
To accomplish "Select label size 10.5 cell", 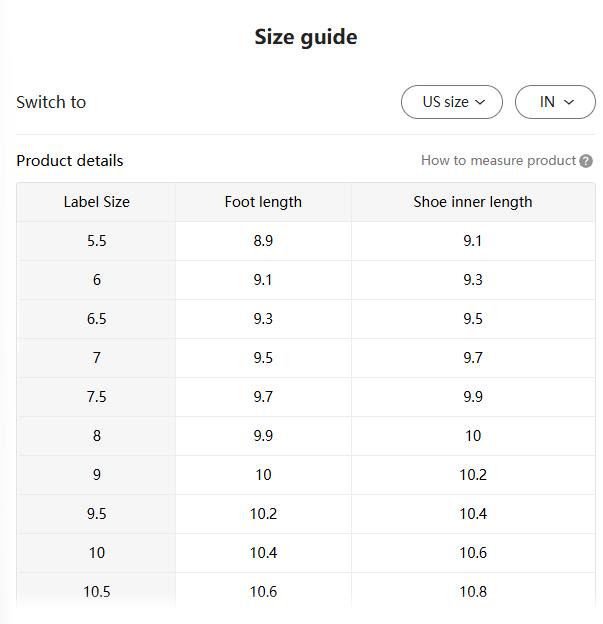I will coord(96,592).
